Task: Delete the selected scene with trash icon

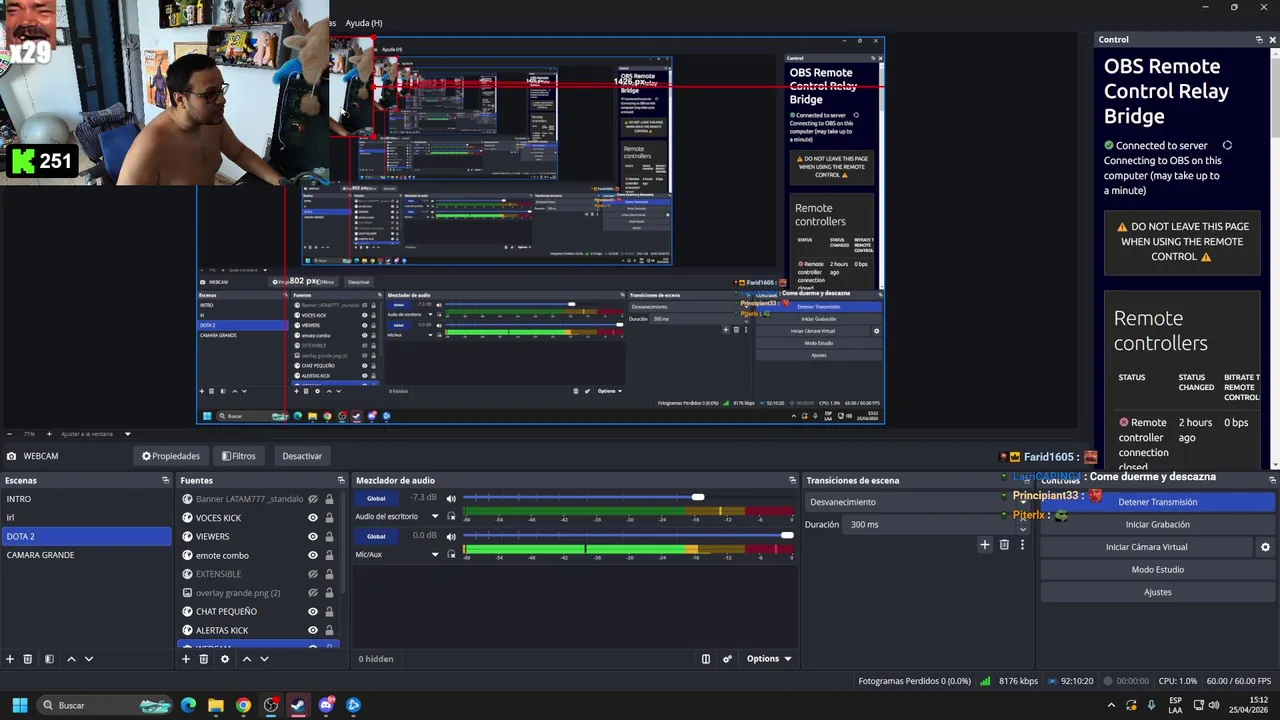Action: pos(28,659)
